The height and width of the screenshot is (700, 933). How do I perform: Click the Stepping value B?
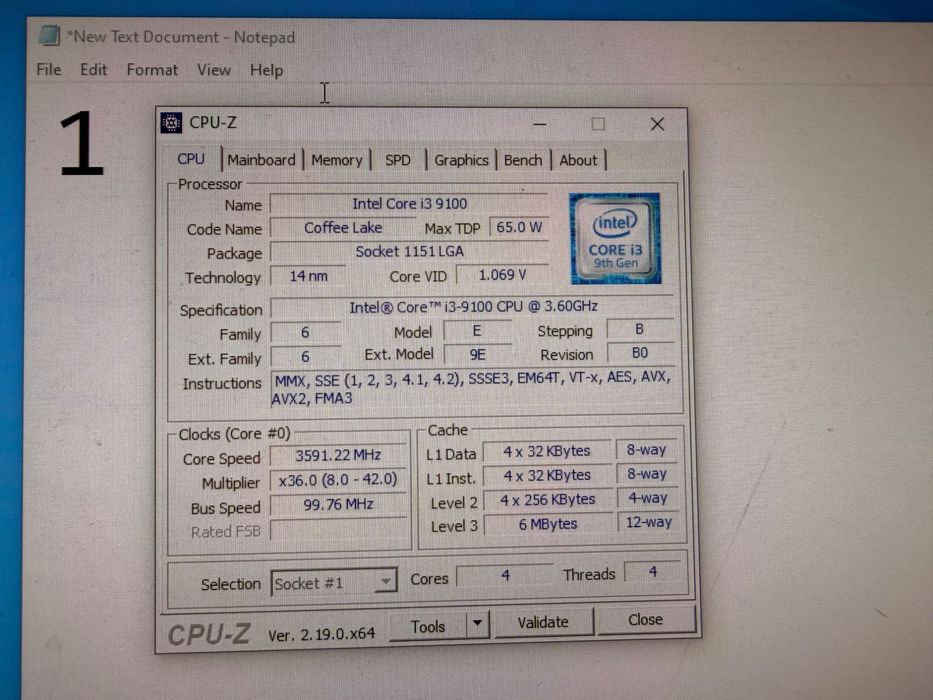(640, 329)
